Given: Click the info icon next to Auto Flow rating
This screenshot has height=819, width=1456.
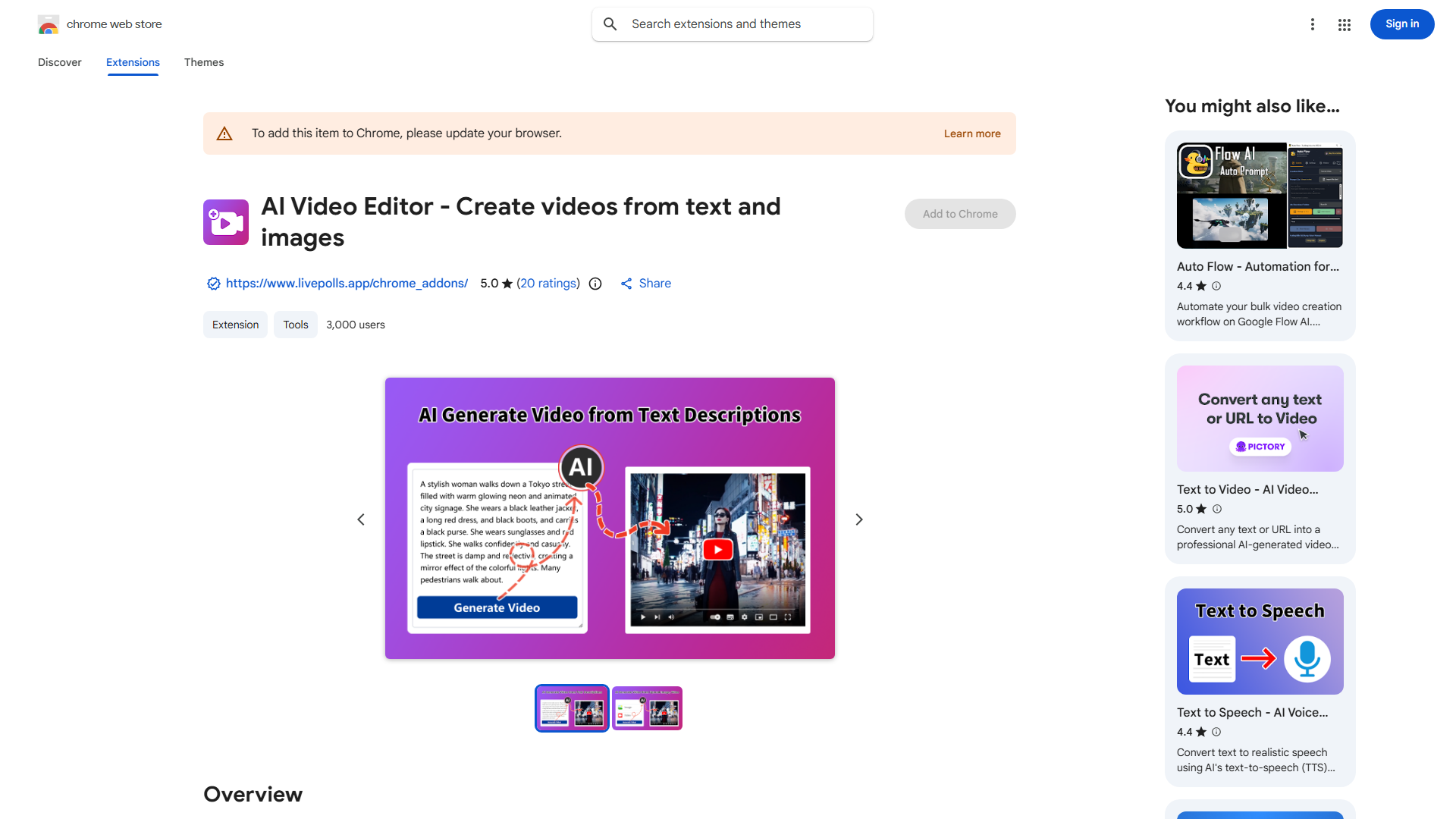Looking at the screenshot, I should [x=1216, y=286].
